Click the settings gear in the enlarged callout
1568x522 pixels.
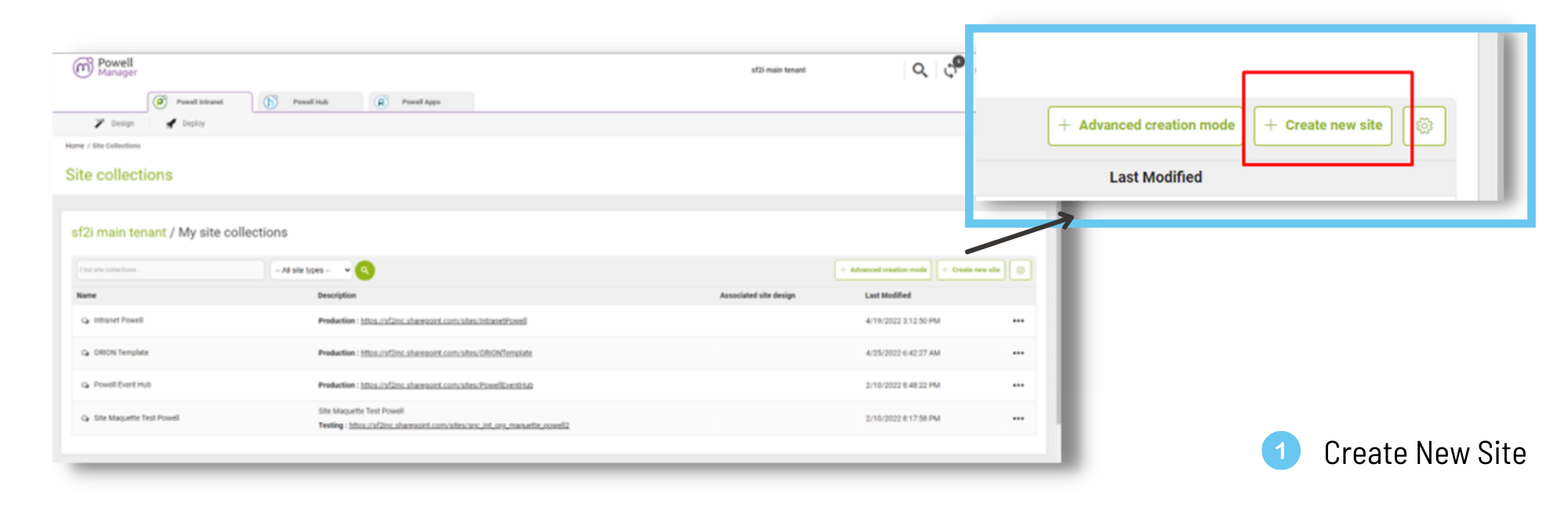pyautogui.click(x=1425, y=126)
